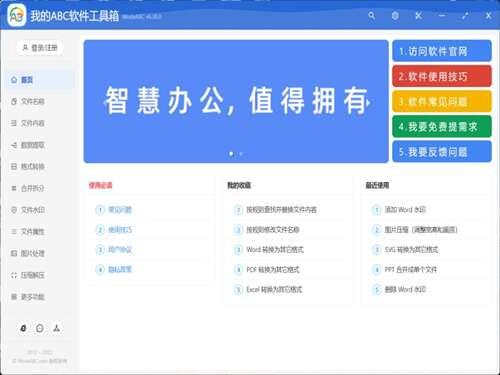Screen dimensions: 500x375
Task: Open the 用户协议 link
Action: (x=120, y=249)
